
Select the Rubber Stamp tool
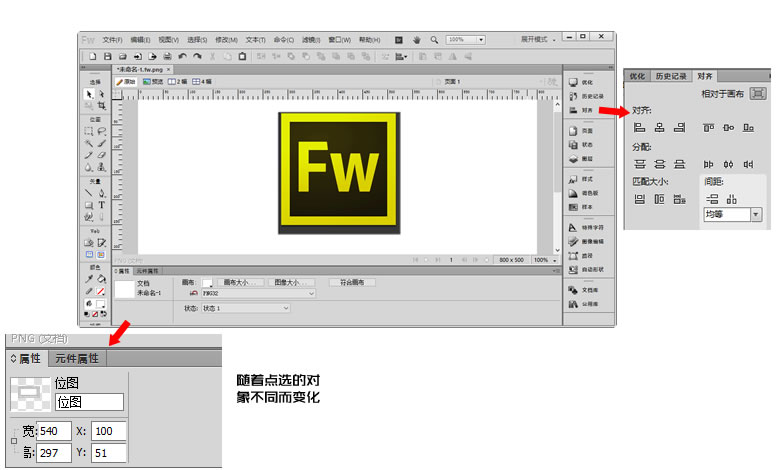[x=101, y=167]
